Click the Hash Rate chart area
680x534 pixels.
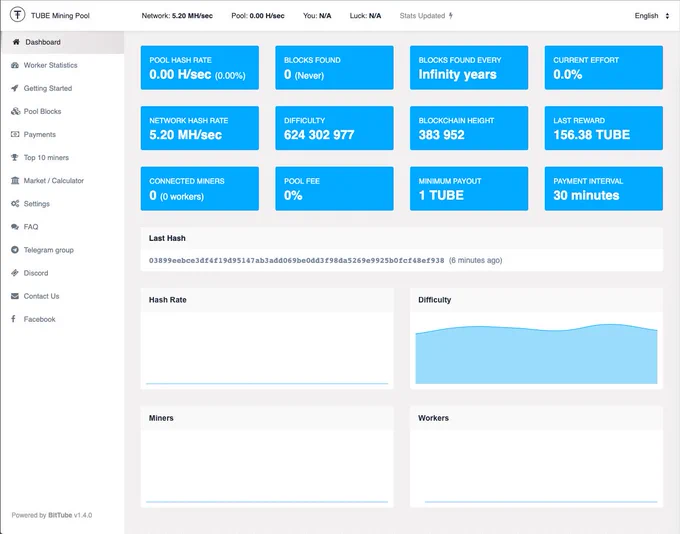[x=267, y=350]
